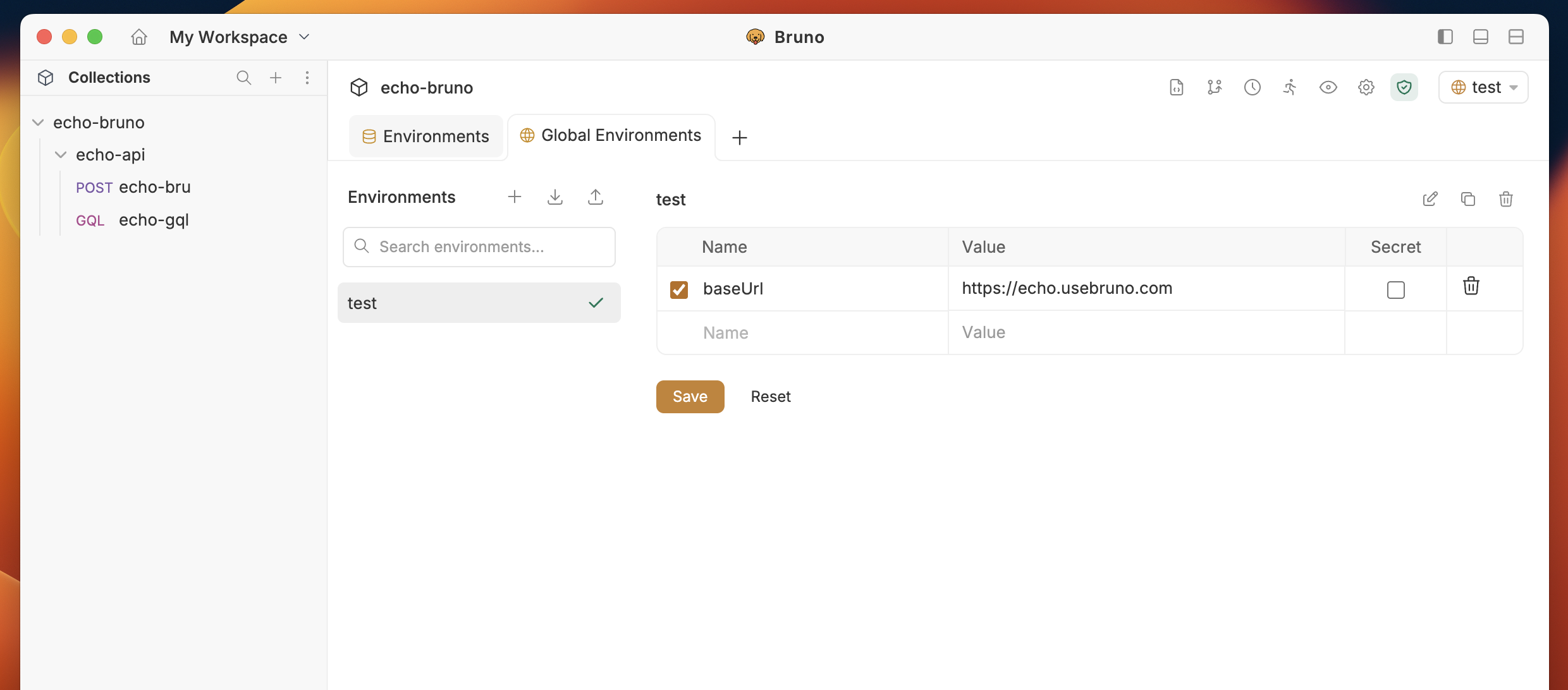Viewport: 1568px width, 690px height.
Task: Open the test environment selector dropdown
Action: (1483, 87)
